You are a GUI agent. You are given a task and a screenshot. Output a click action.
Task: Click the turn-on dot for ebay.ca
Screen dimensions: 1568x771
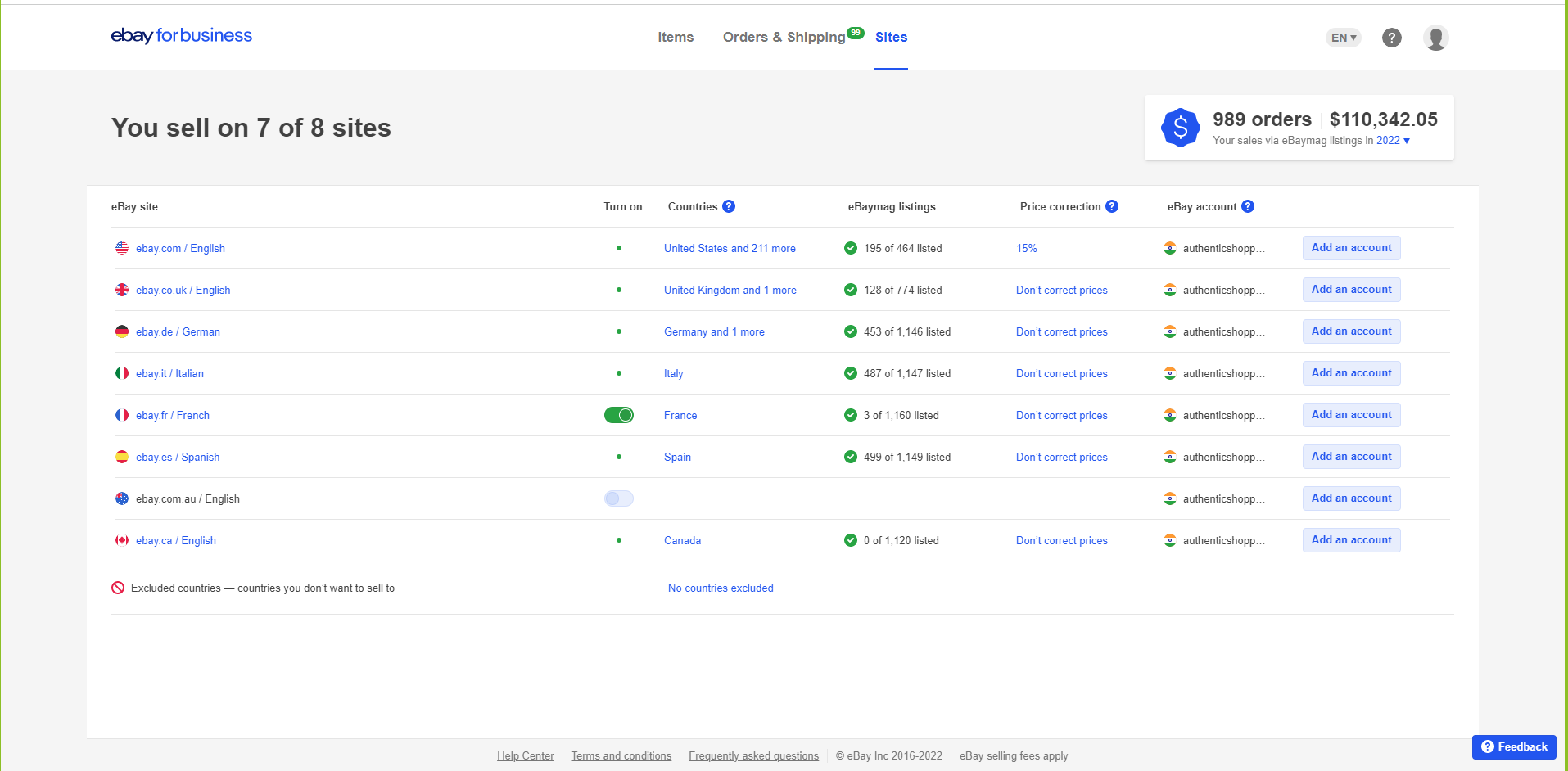click(x=619, y=540)
